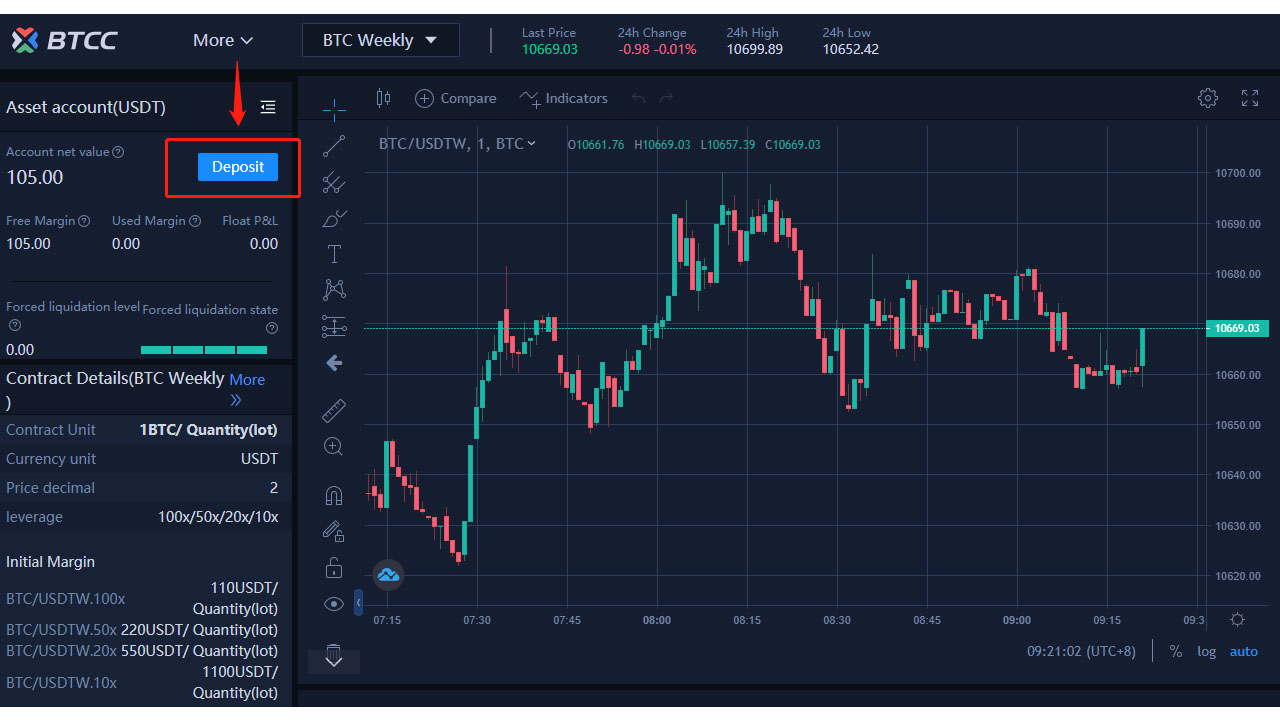Viewport: 1280px width, 720px height.
Task: Toggle percent scale on chart
Action: [1175, 651]
